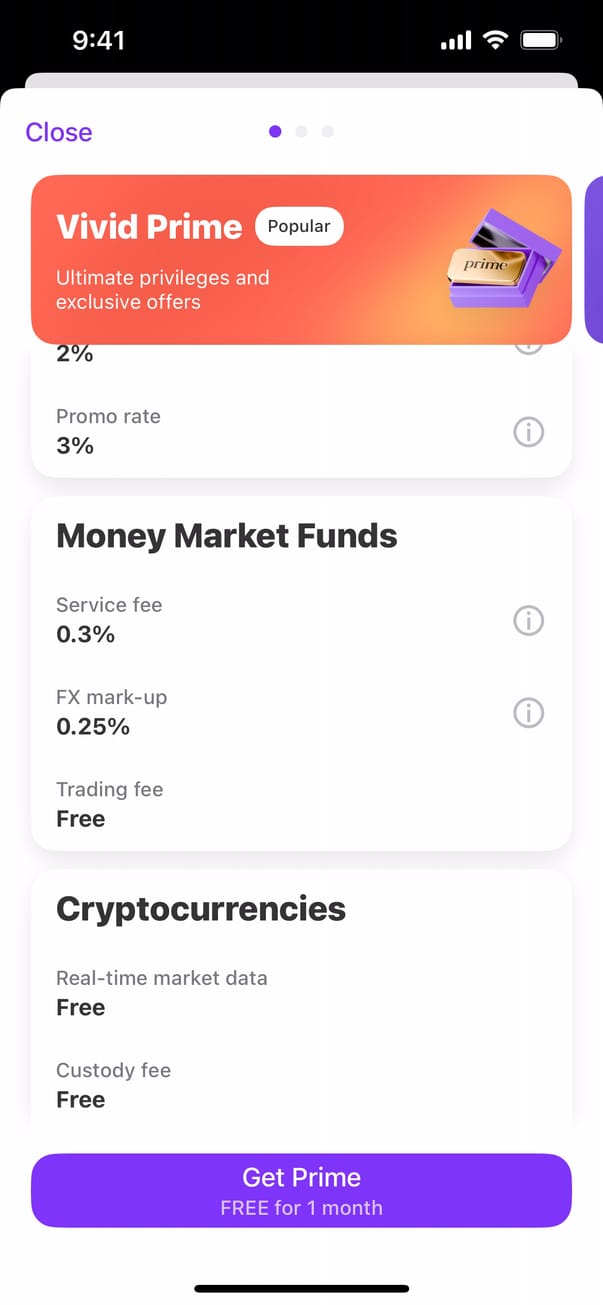The height and width of the screenshot is (1305, 603).
Task: Select the first page indicator dot
Action: 275,132
